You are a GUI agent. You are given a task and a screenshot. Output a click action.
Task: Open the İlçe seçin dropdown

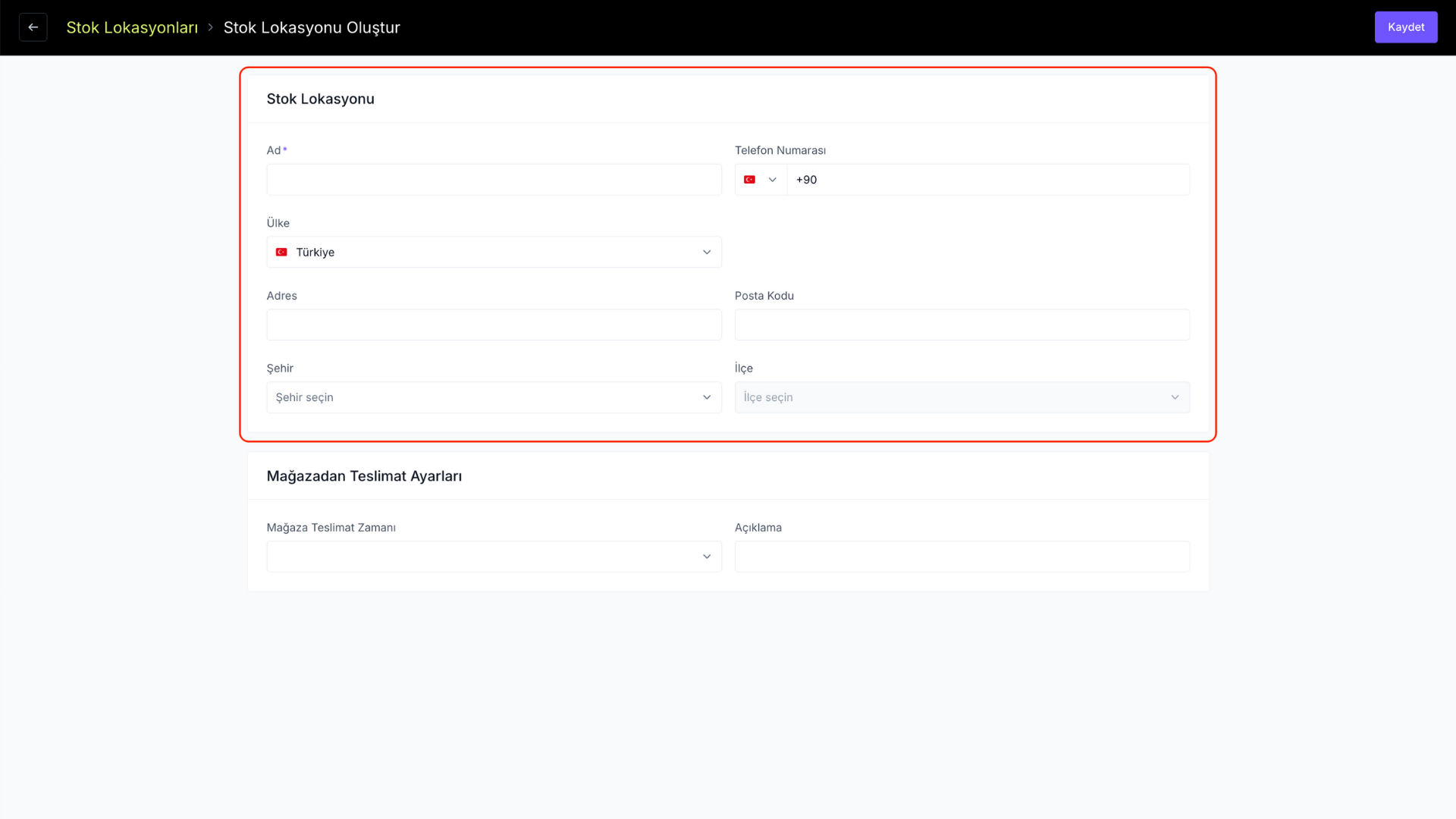click(x=962, y=397)
